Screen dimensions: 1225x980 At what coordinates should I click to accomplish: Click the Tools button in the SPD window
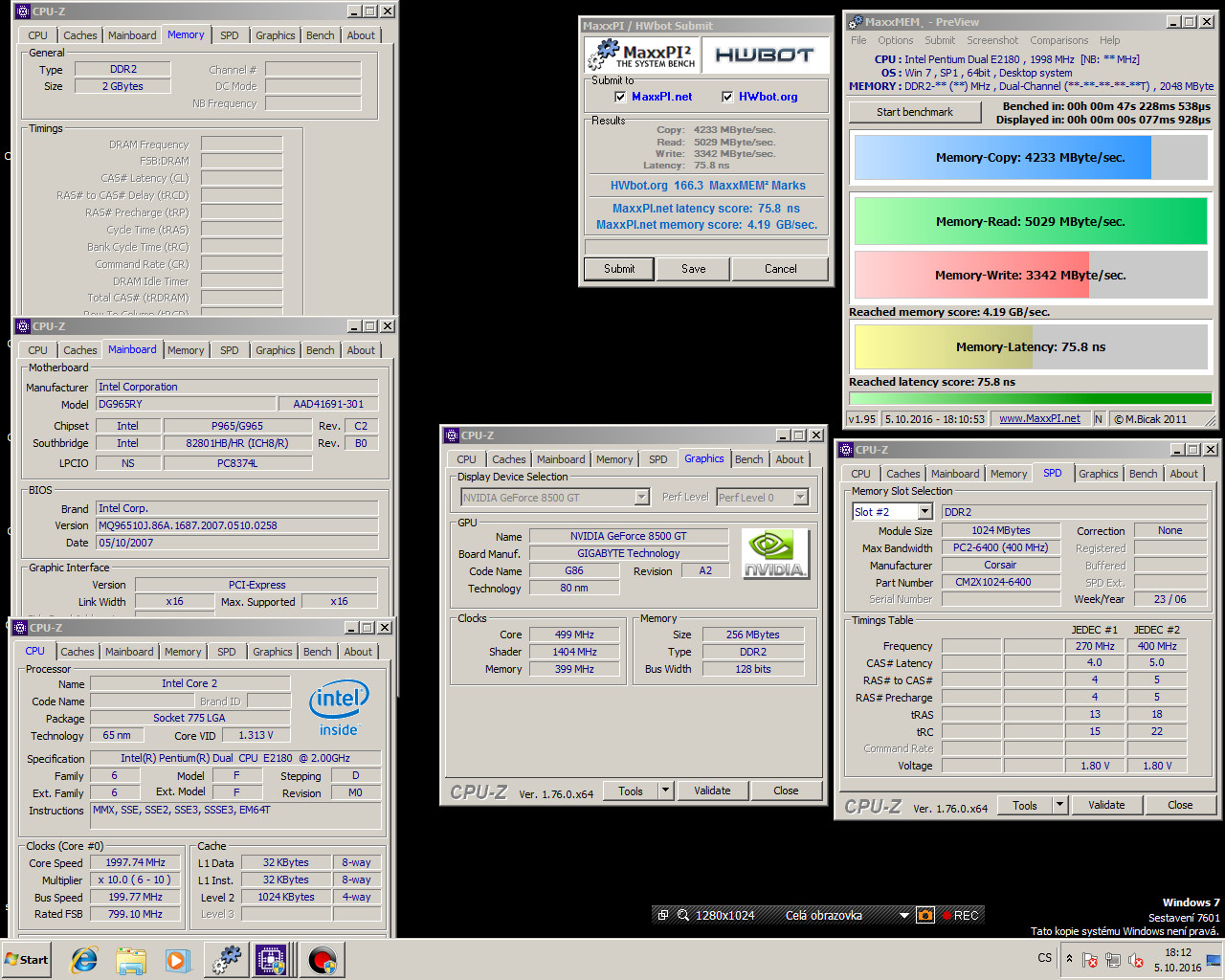pyautogui.click(x=1025, y=805)
